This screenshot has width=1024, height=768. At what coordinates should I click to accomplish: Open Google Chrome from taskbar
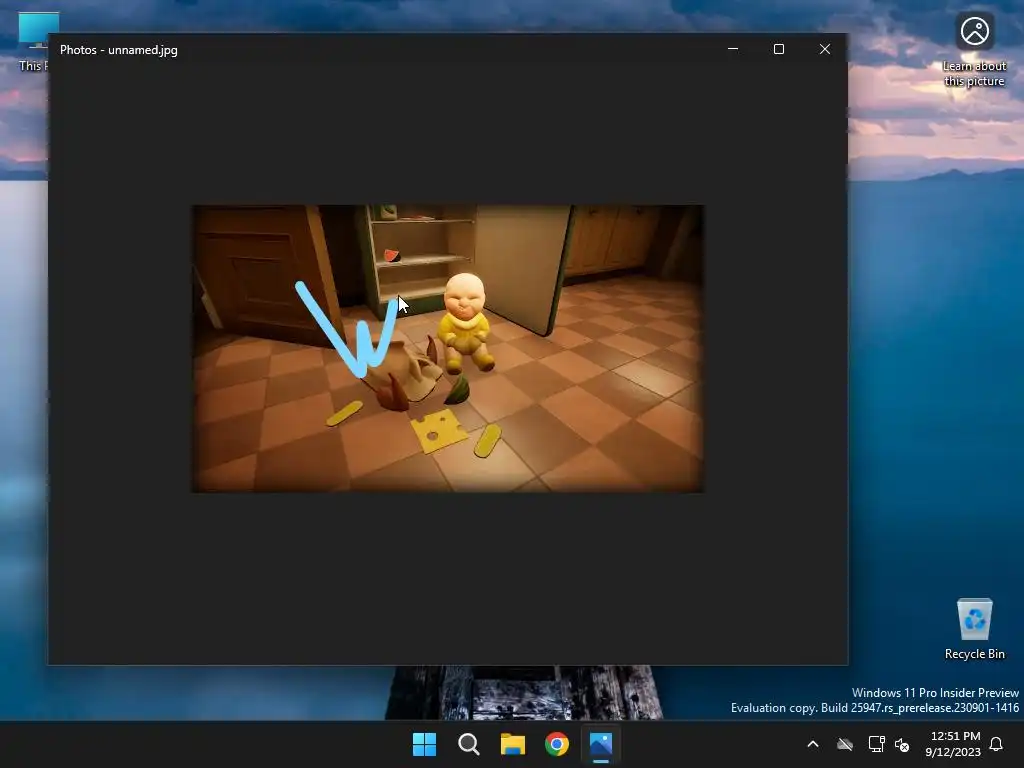(556, 744)
